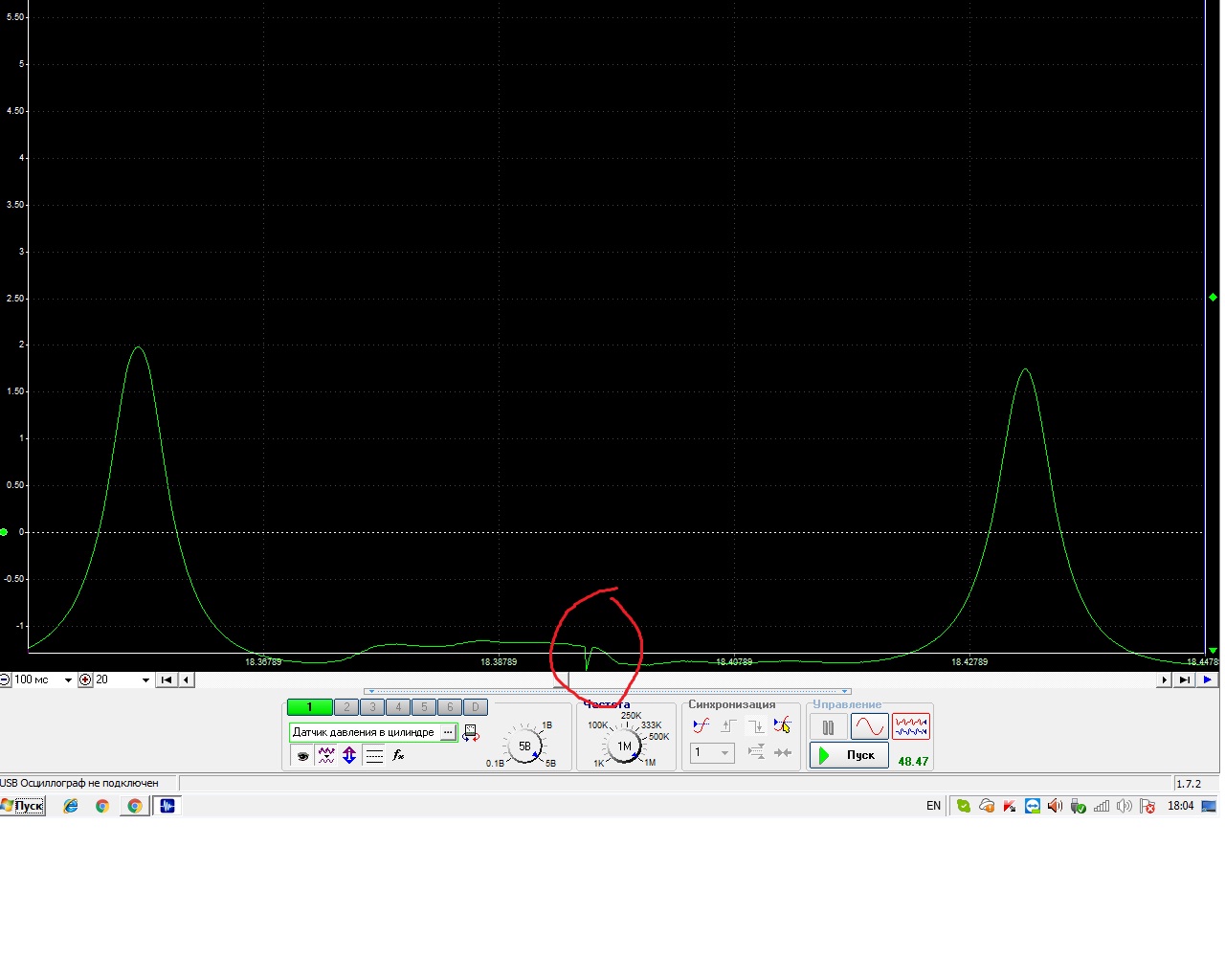Viewport: 1225px width, 980px height.
Task: Select channel 5 tab
Action: [424, 707]
